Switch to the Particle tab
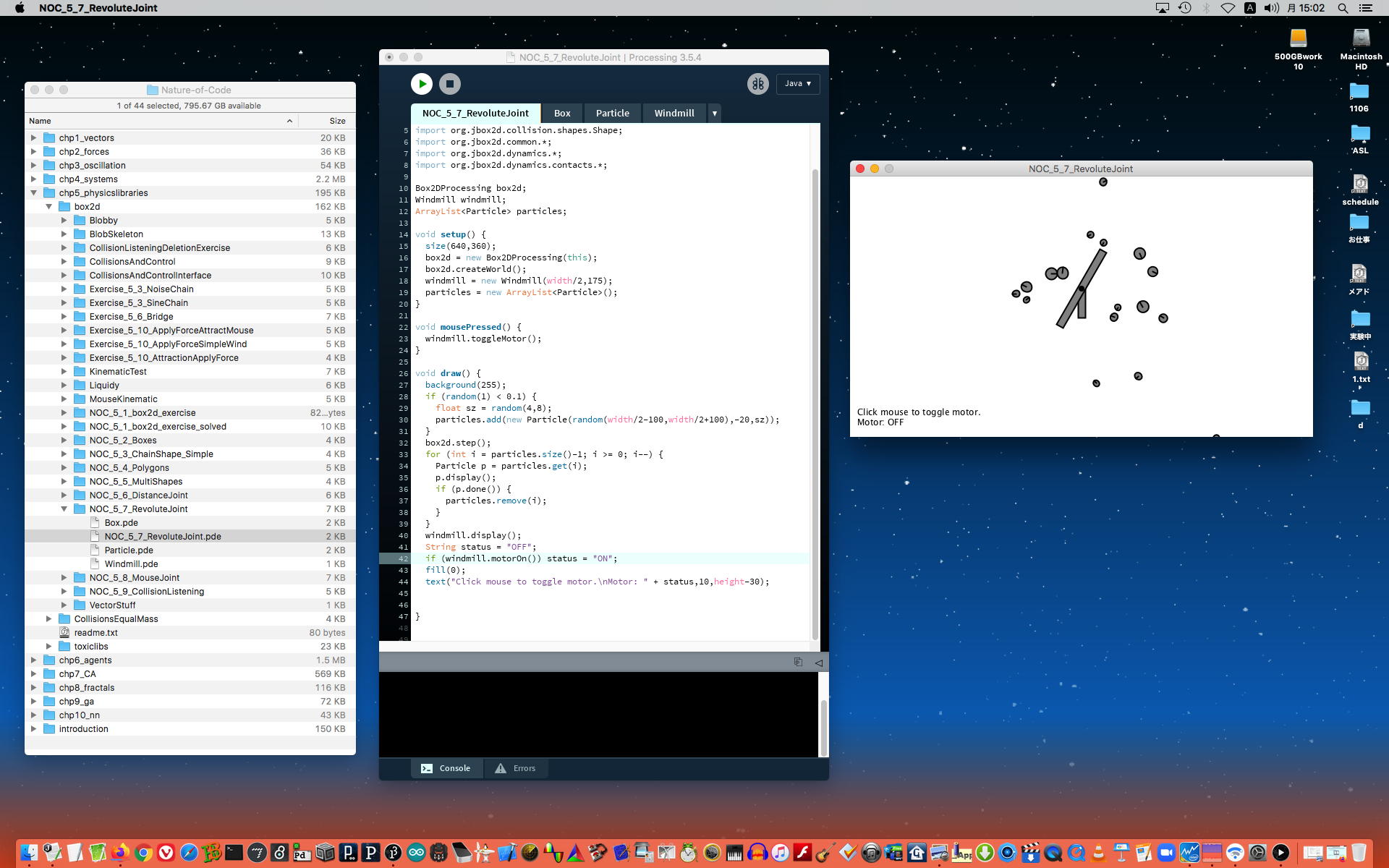 pos(612,114)
